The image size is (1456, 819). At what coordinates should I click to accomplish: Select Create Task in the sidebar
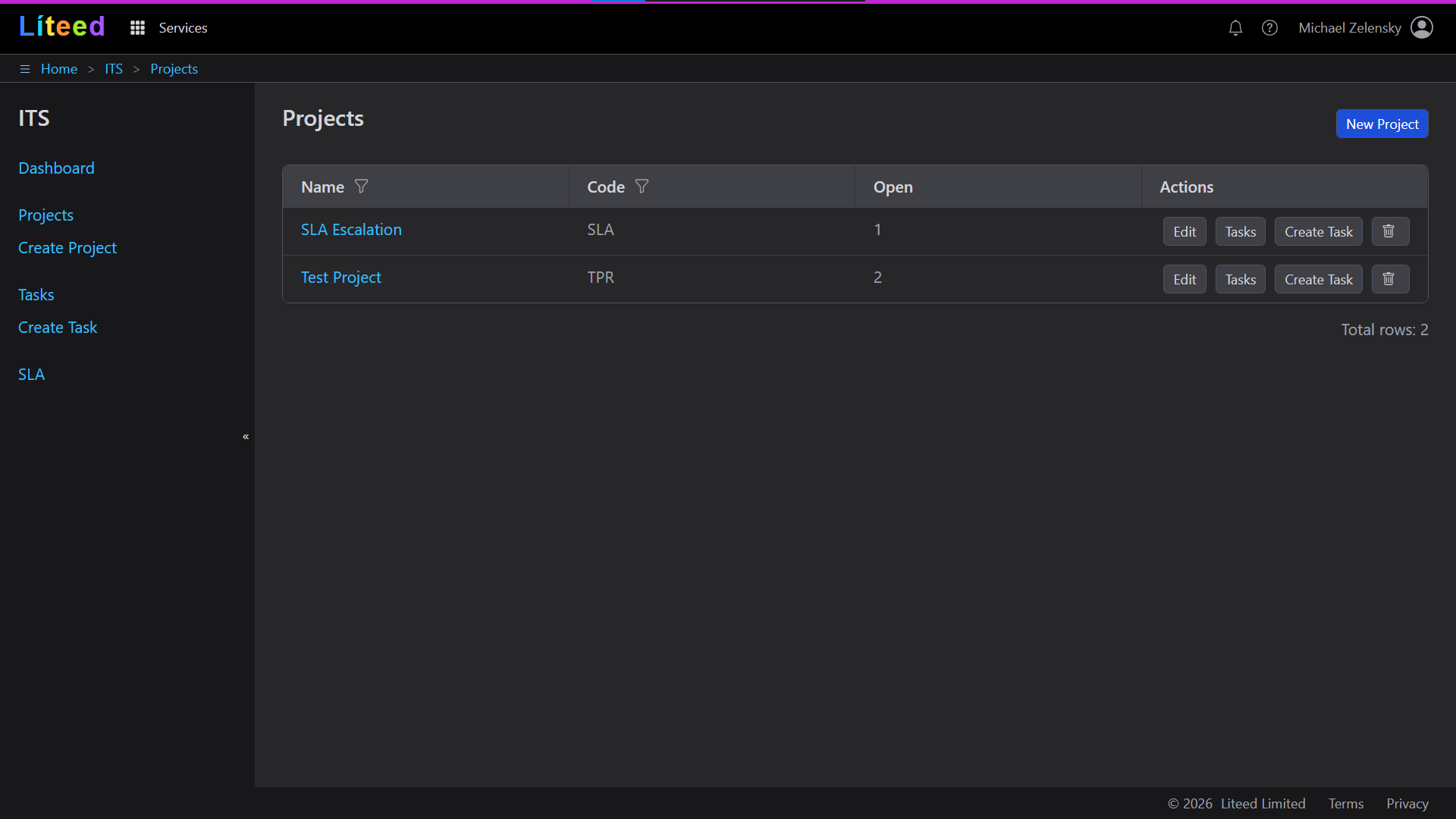click(x=58, y=328)
